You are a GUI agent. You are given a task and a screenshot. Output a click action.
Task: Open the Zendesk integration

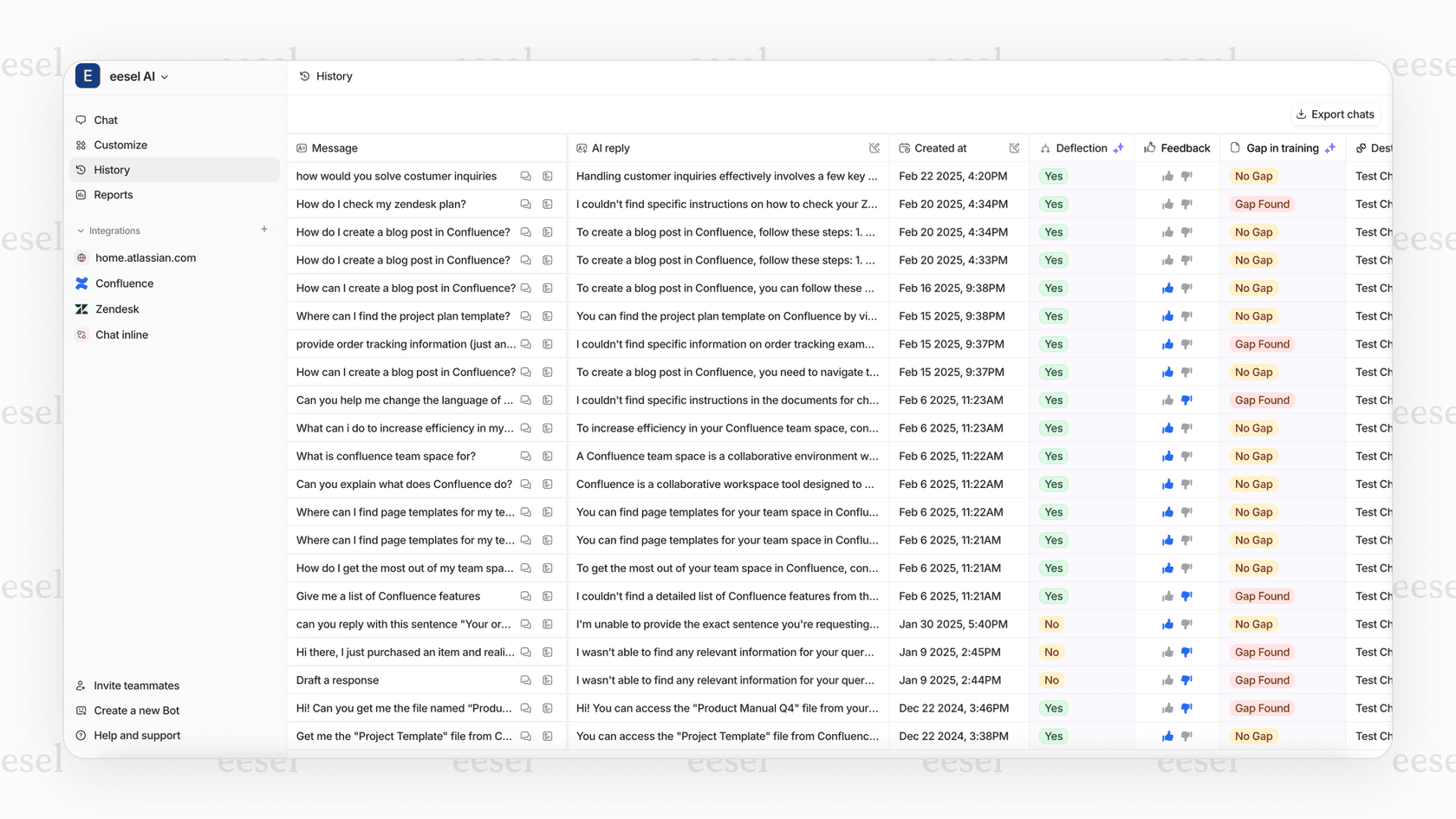[x=117, y=309]
